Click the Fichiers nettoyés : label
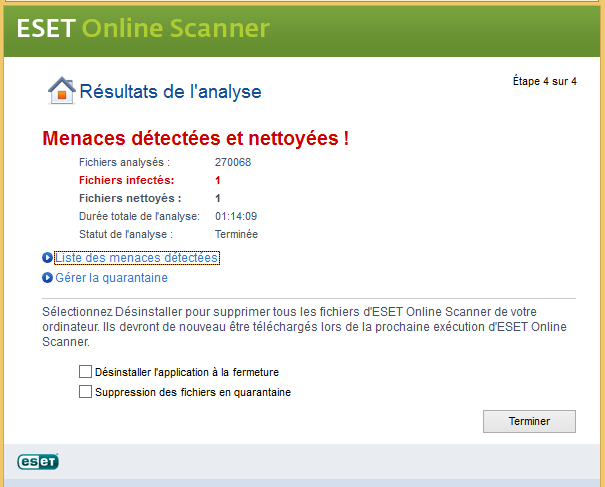The height and width of the screenshot is (487, 605). click(130, 198)
